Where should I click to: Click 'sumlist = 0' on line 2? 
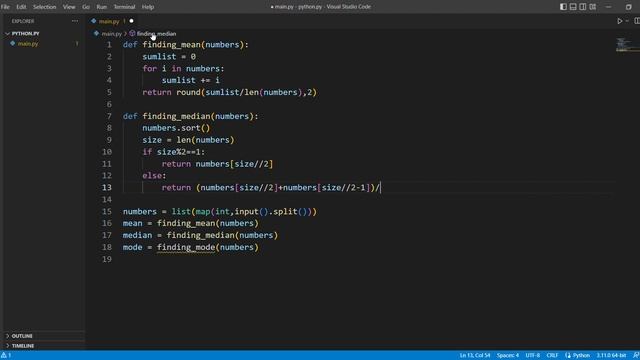[x=169, y=57]
